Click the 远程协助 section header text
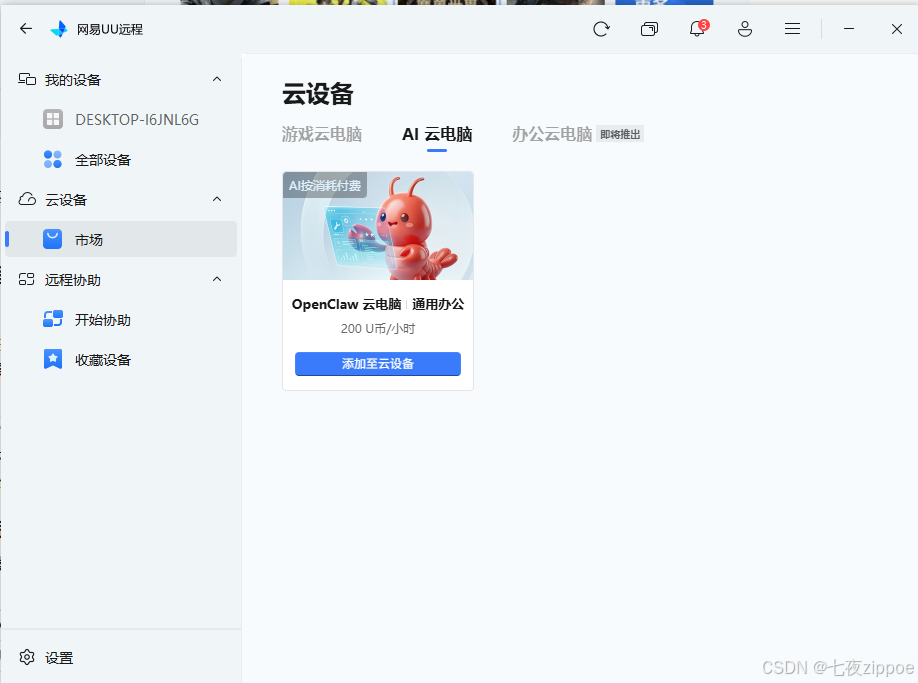This screenshot has width=918, height=683. click(73, 280)
